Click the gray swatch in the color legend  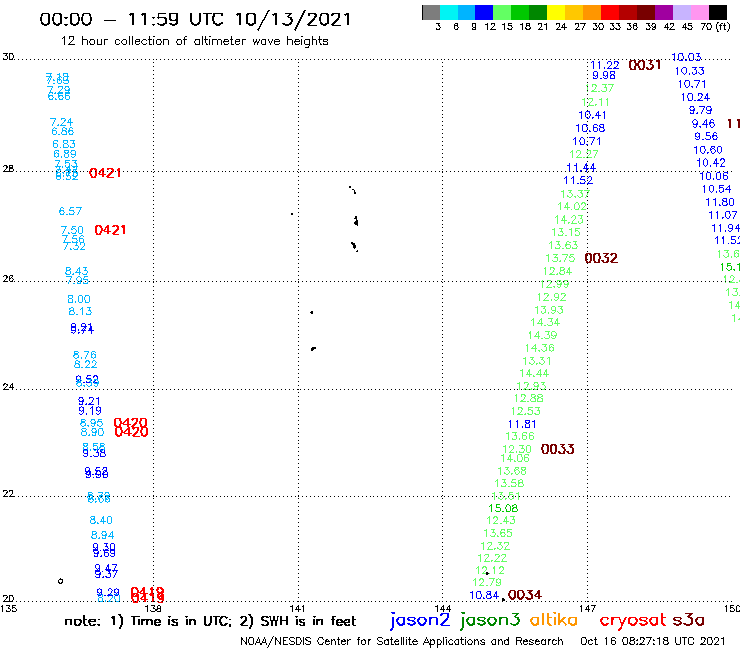(x=431, y=12)
